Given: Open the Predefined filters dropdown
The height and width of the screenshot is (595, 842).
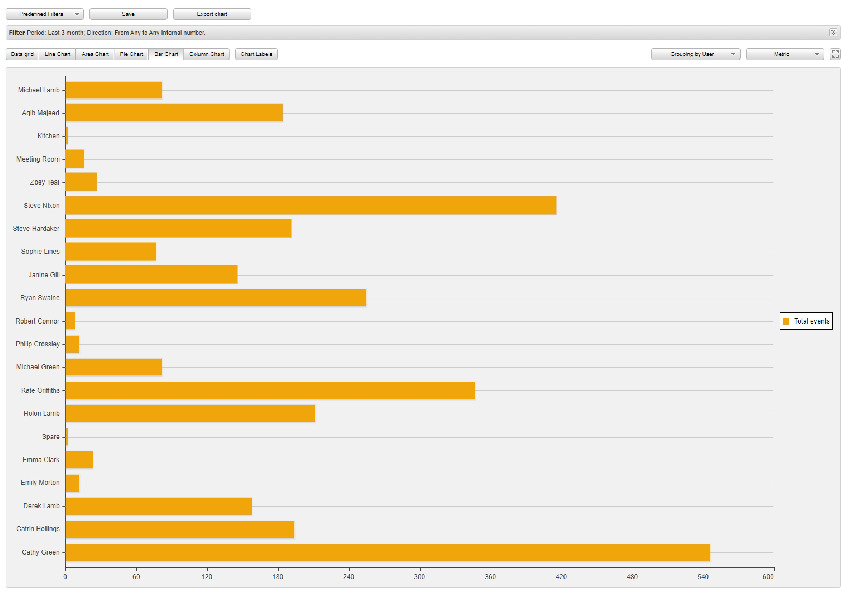Looking at the screenshot, I should click(45, 14).
